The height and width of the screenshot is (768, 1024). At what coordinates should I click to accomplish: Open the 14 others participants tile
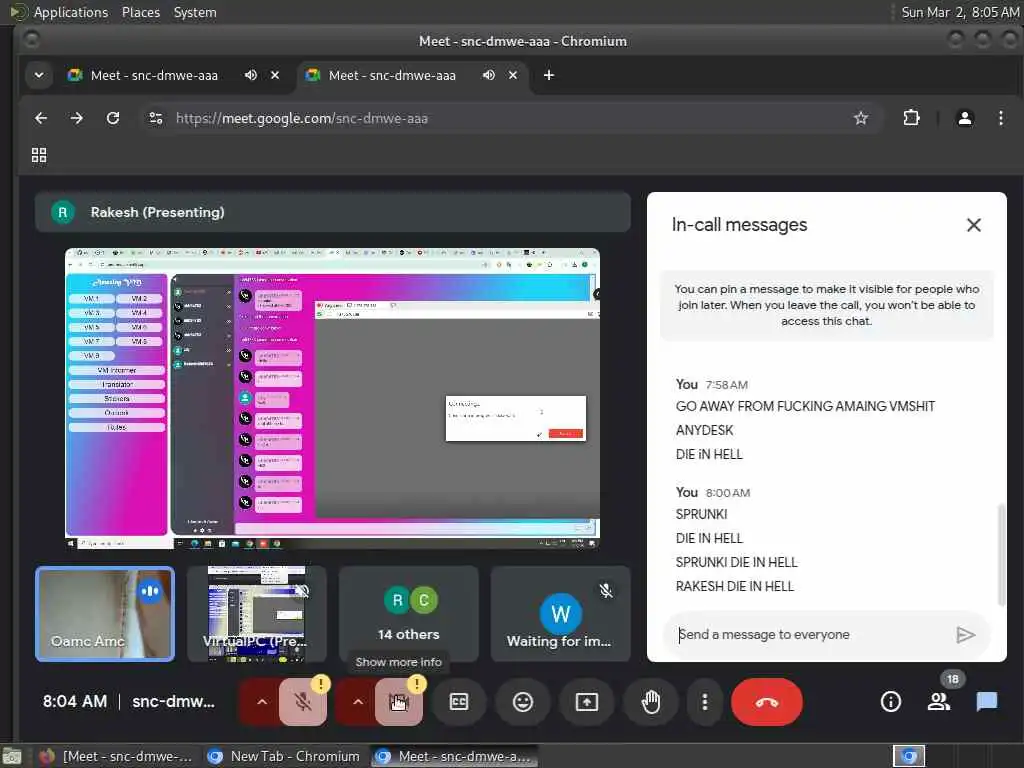[409, 614]
